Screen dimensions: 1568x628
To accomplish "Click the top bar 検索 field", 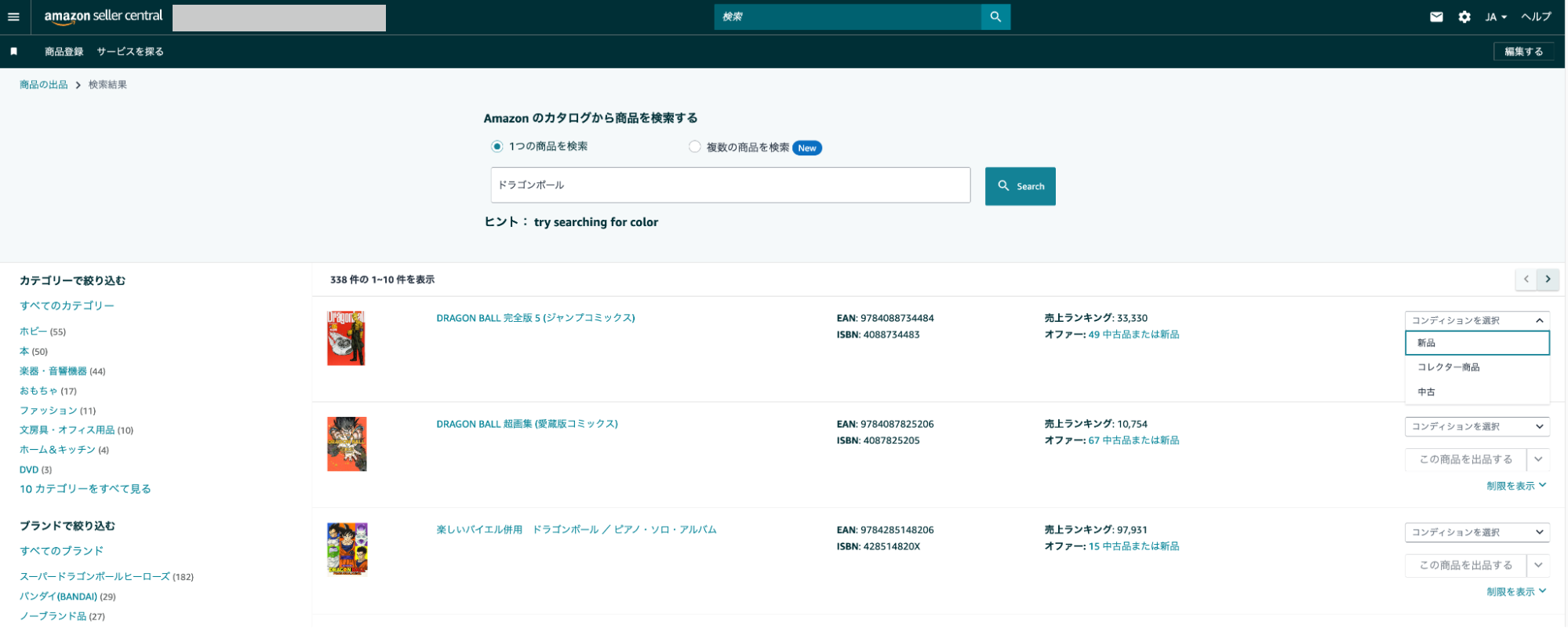I will point(847,16).
